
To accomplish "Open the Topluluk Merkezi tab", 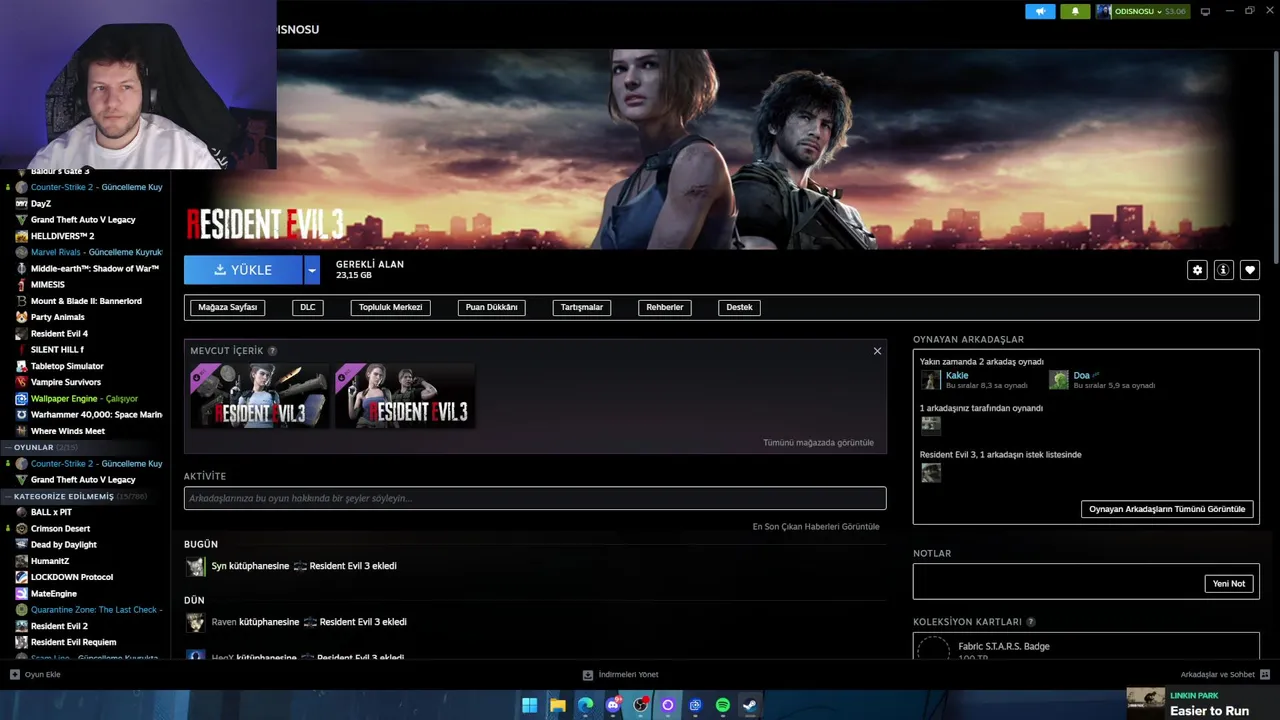I will coord(390,307).
